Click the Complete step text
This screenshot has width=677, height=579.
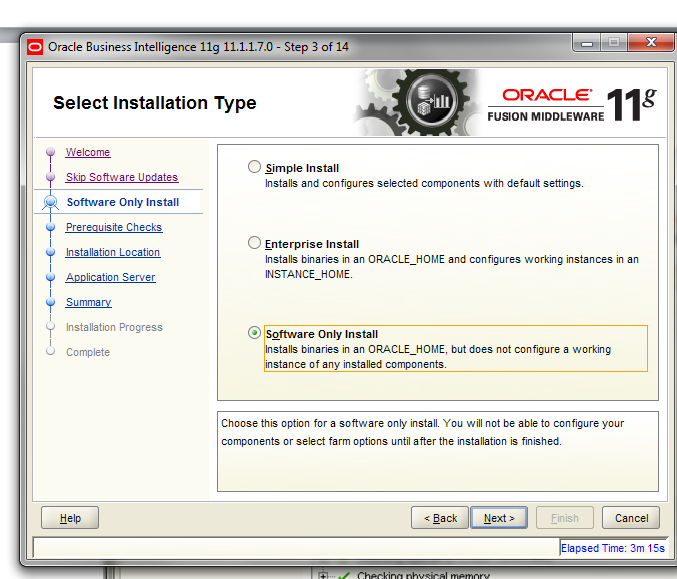click(88, 352)
